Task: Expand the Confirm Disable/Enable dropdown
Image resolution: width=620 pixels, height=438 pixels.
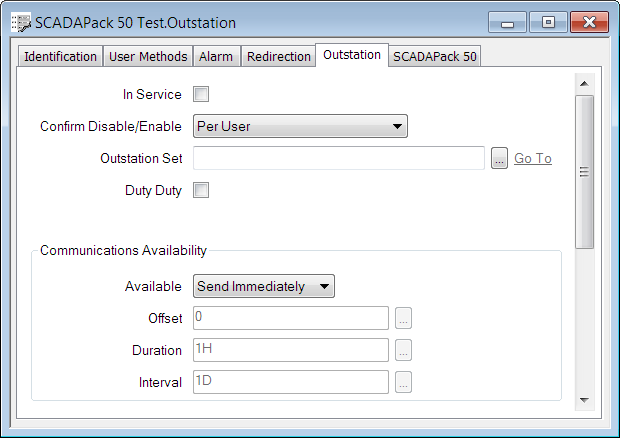Action: point(300,126)
